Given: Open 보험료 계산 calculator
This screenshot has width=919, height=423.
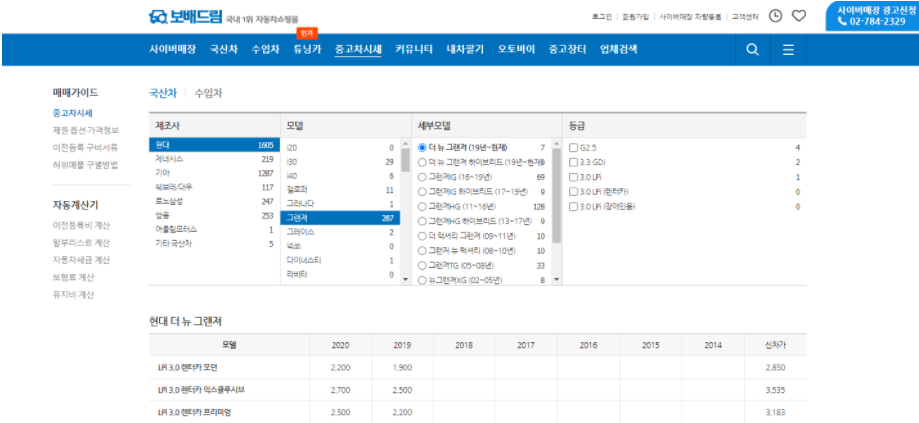Looking at the screenshot, I should point(73,277).
